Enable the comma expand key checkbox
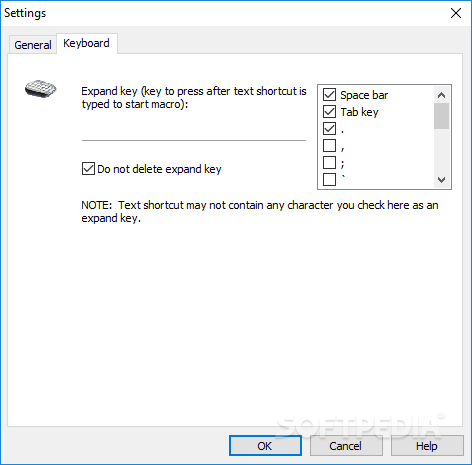472x465 pixels. 329,146
